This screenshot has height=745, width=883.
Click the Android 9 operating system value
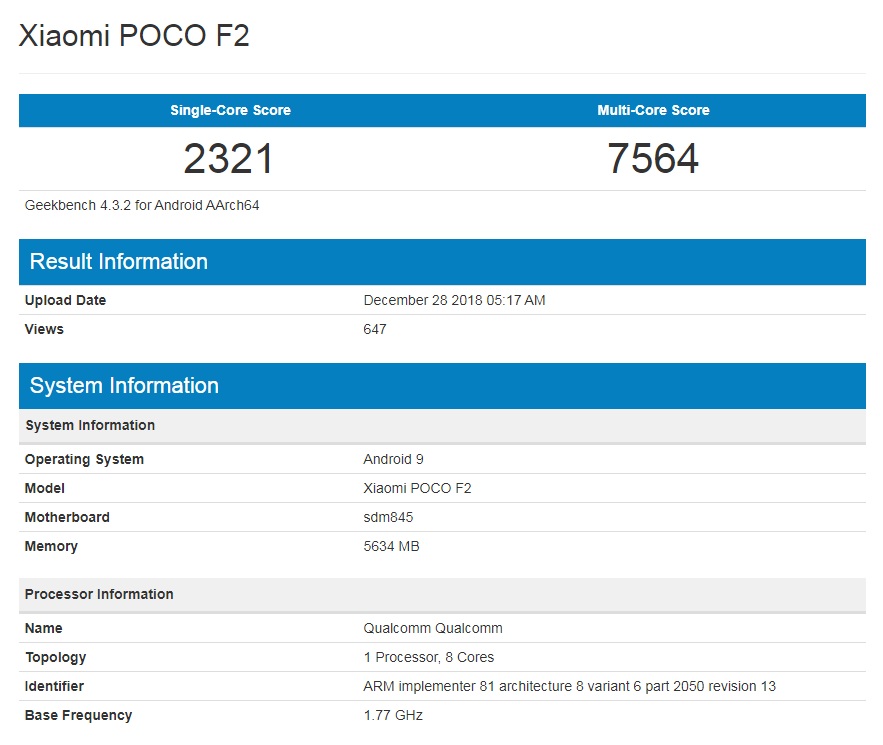[x=387, y=459]
